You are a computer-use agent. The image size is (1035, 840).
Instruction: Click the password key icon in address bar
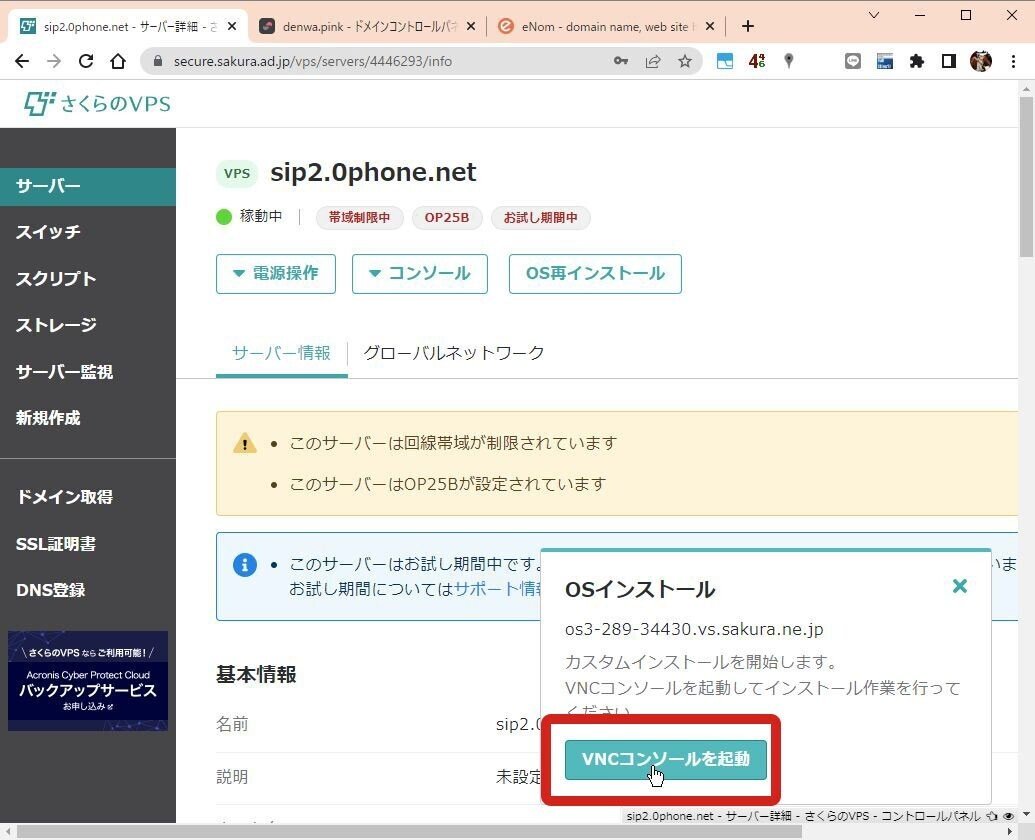pos(620,61)
